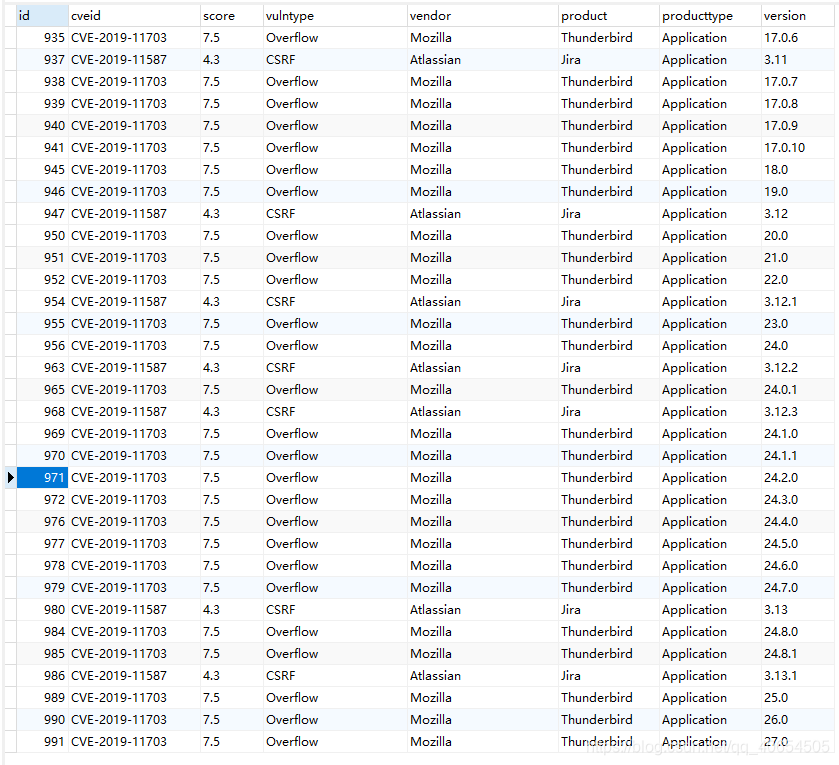Click version cell 27.0

coord(797,741)
